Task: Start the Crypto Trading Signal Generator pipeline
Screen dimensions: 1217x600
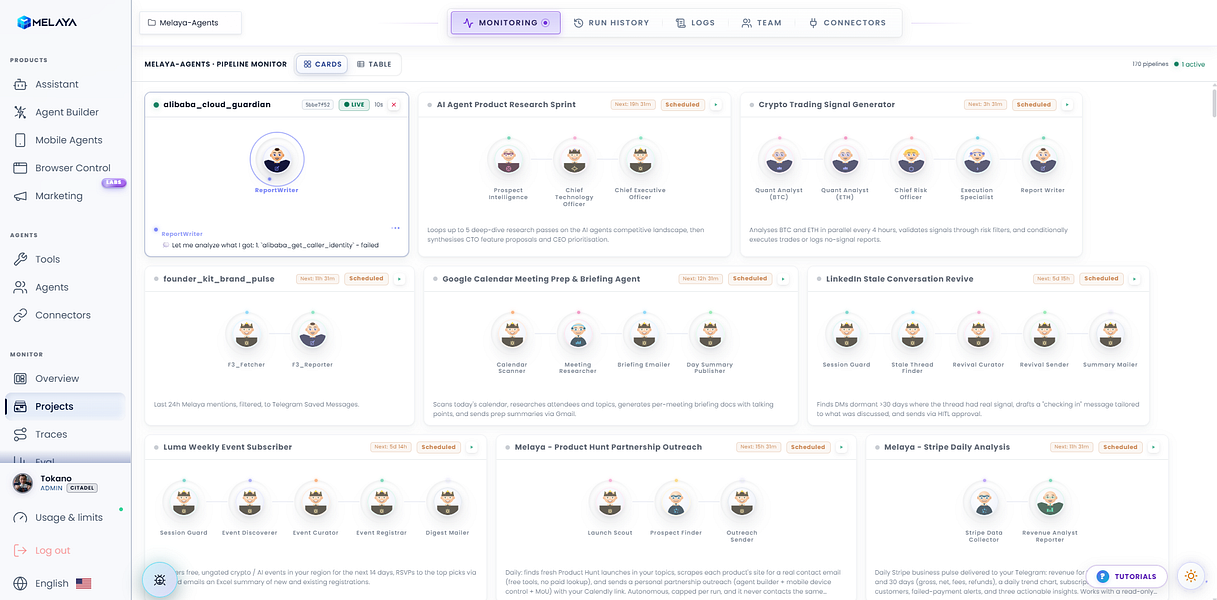Action: tap(1067, 105)
